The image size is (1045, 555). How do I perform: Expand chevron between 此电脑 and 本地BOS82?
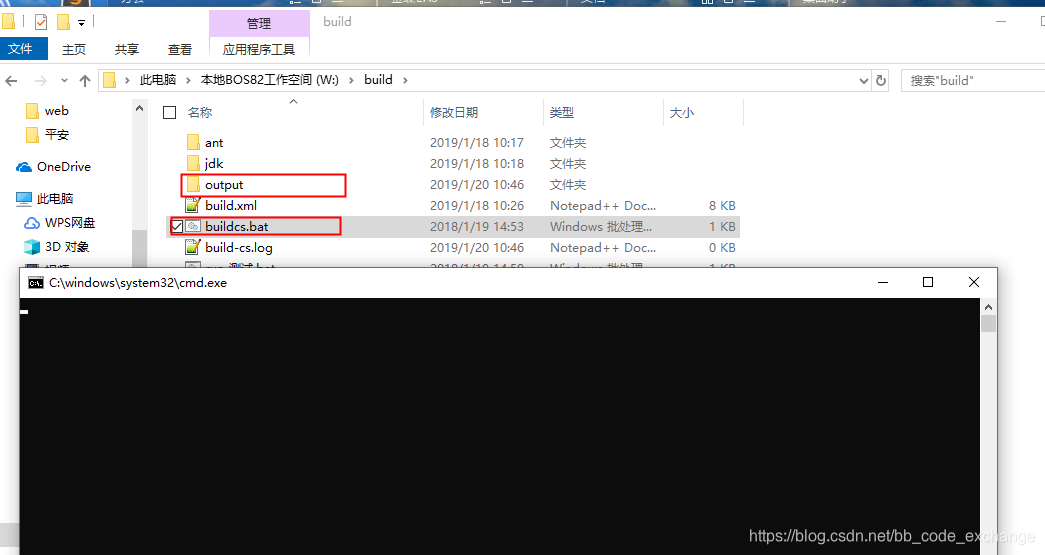tap(188, 80)
